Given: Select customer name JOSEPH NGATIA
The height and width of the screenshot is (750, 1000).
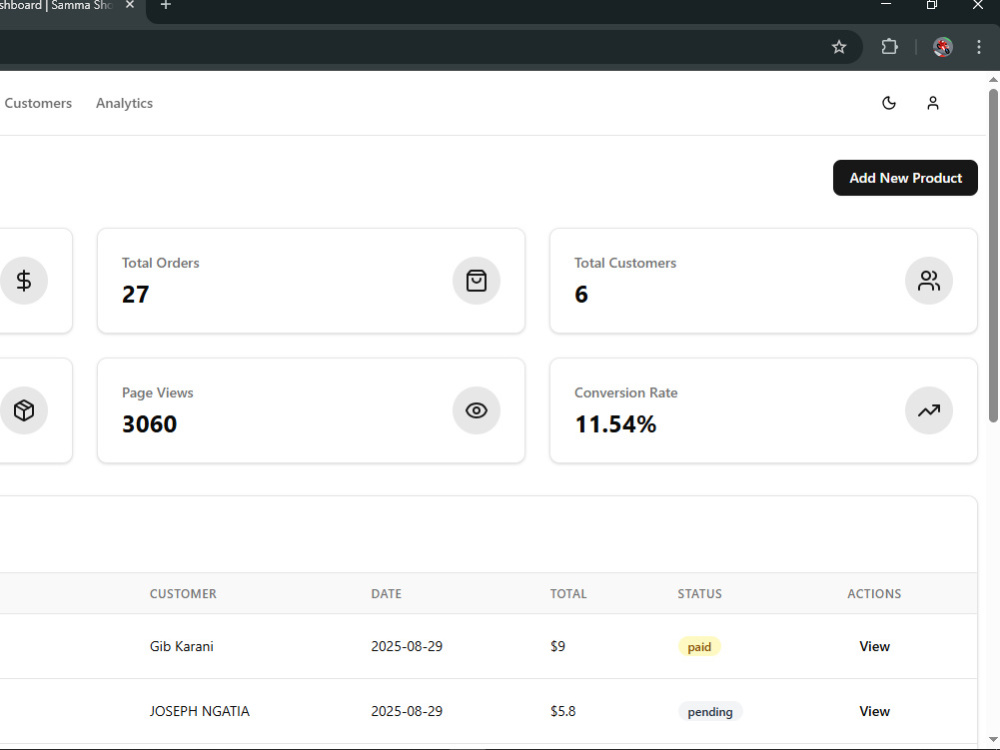Looking at the screenshot, I should point(200,711).
